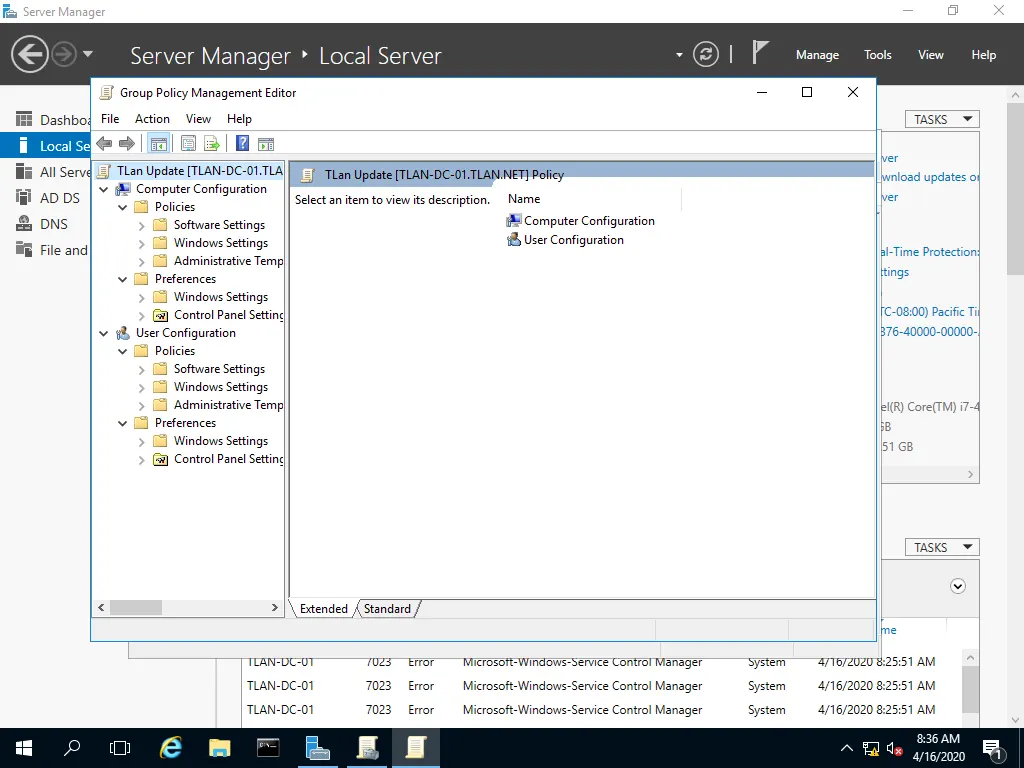Click the Computer Configuration icon in the Name list
The image size is (1024, 768).
(x=514, y=221)
